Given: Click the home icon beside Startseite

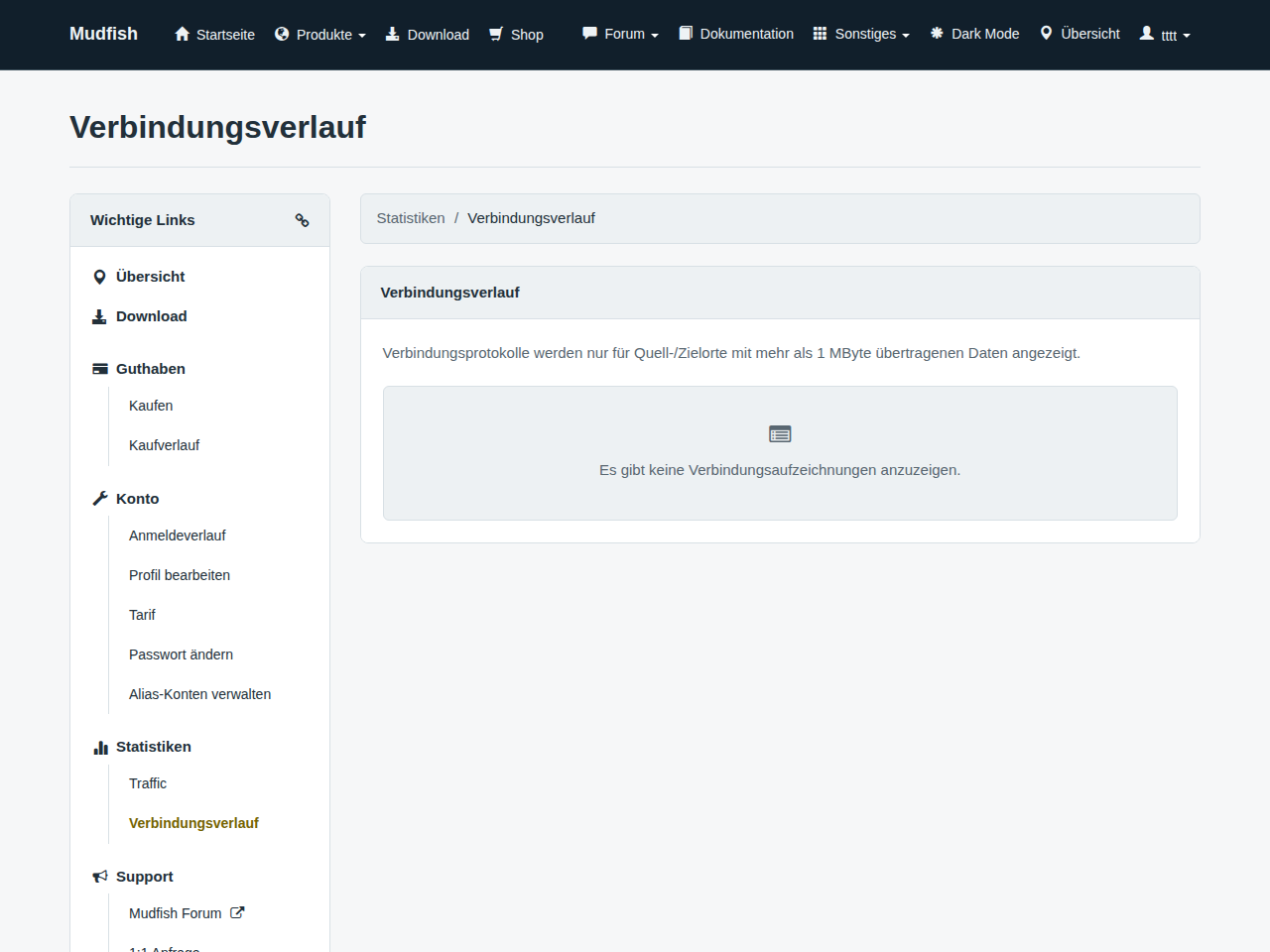Looking at the screenshot, I should pyautogui.click(x=182, y=34).
